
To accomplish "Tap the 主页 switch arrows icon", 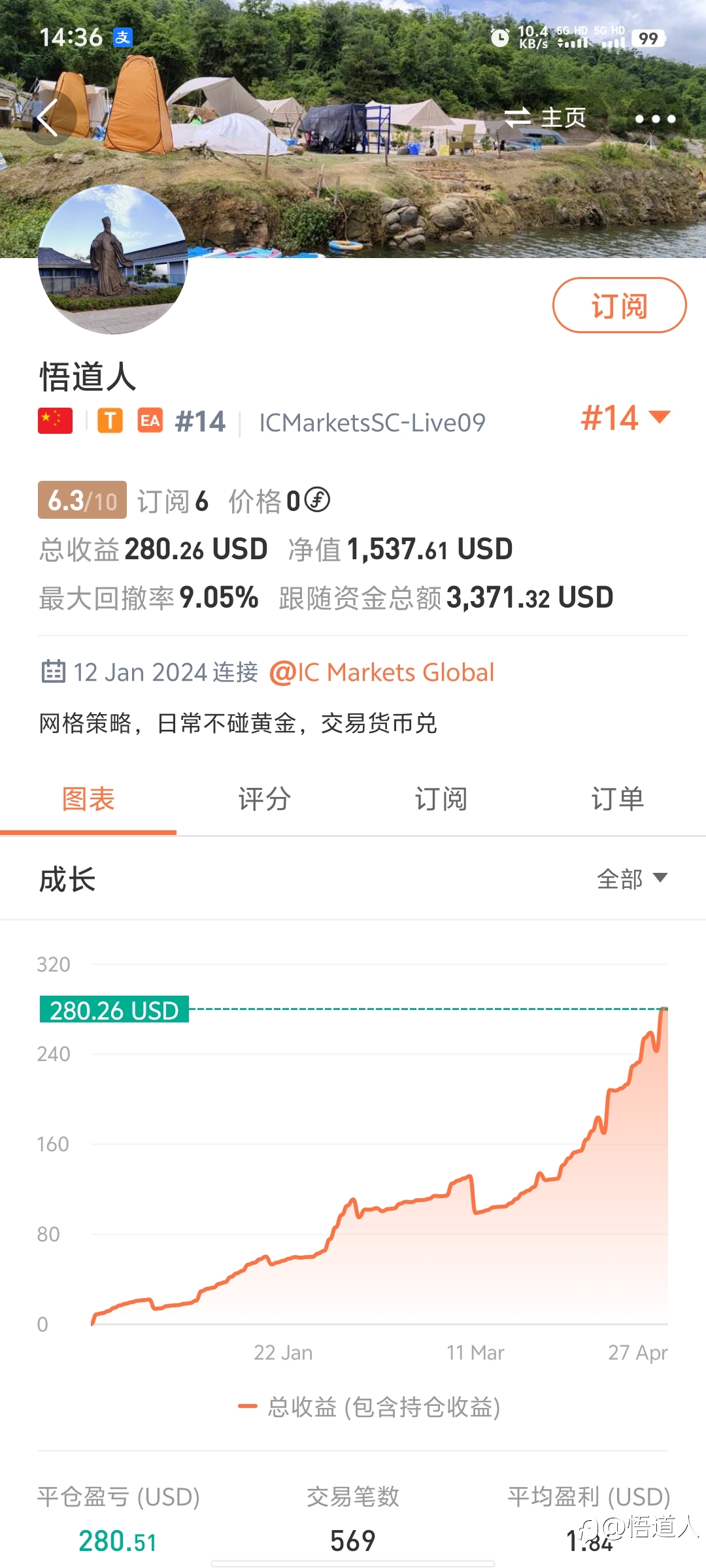I will [517, 118].
